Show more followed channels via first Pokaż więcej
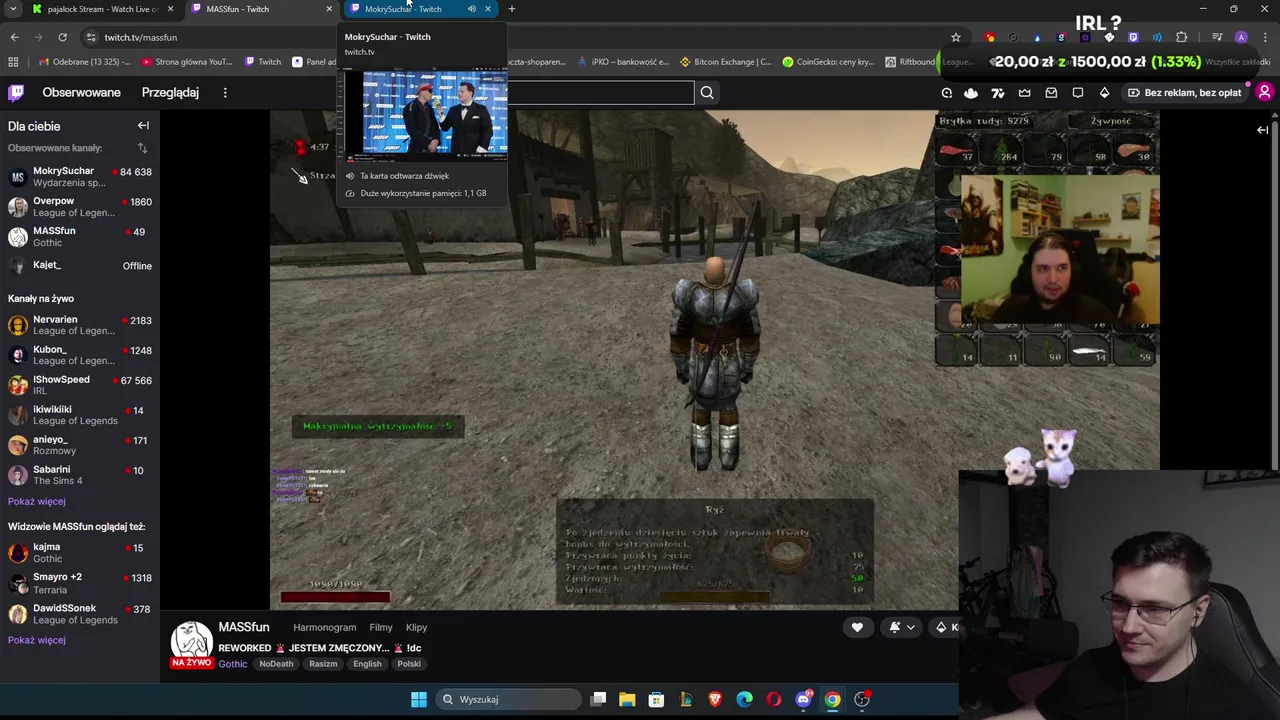Screen dimensions: 1280x720 pos(36,501)
